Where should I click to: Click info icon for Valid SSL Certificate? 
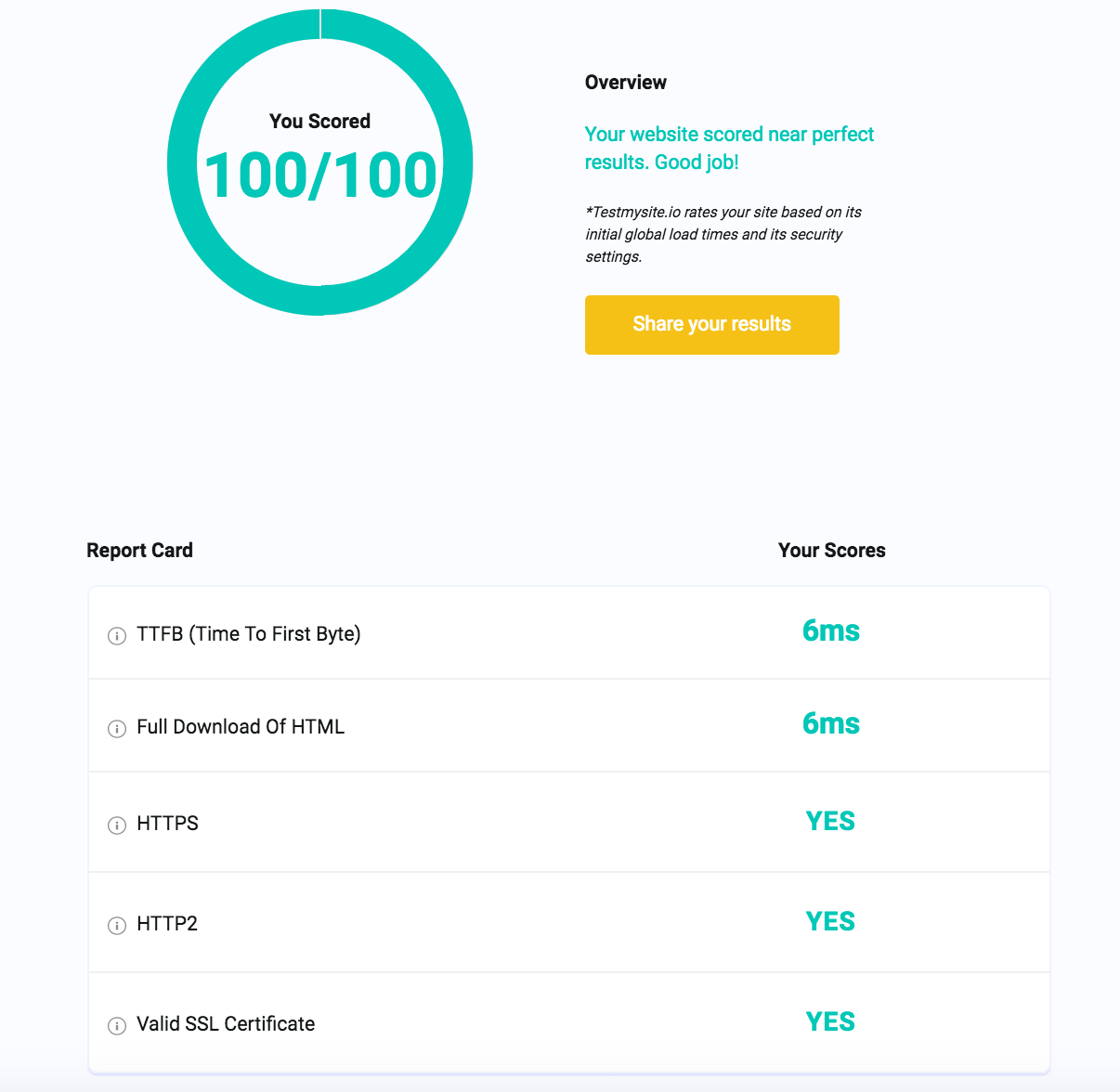click(117, 1026)
